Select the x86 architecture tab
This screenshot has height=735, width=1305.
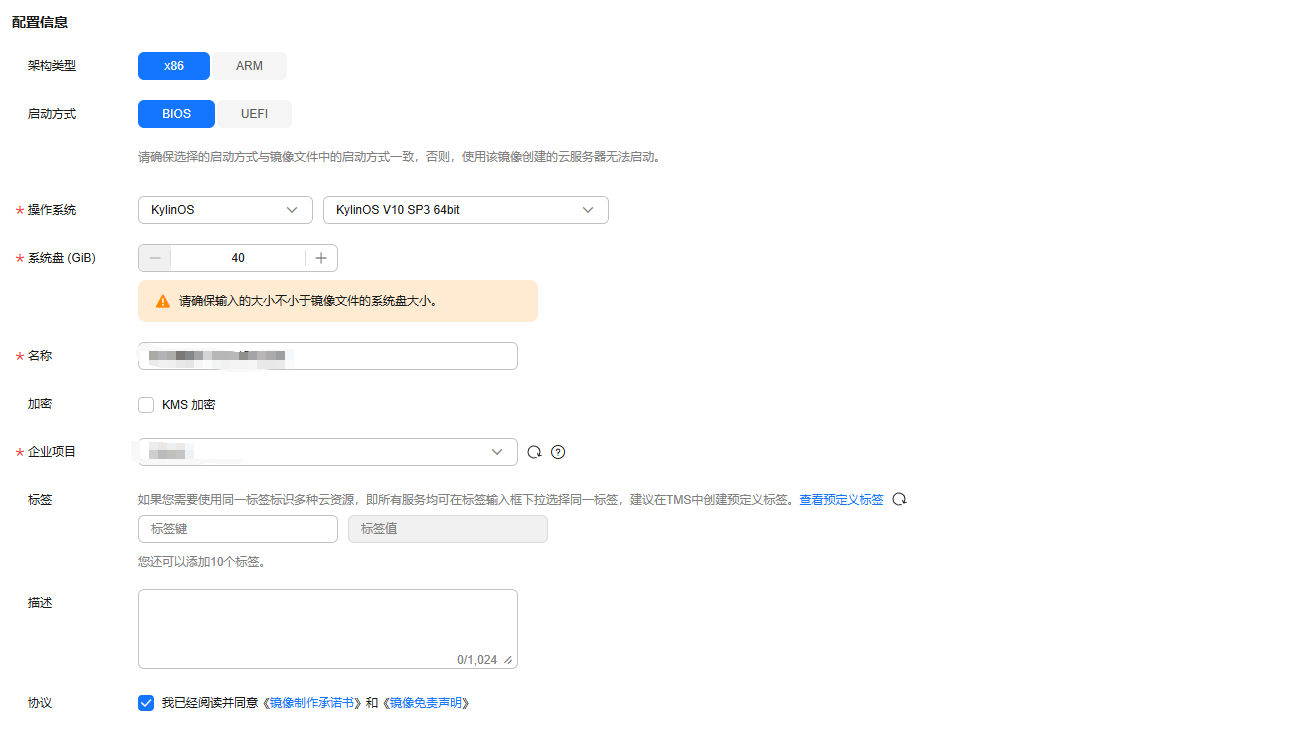pos(173,65)
